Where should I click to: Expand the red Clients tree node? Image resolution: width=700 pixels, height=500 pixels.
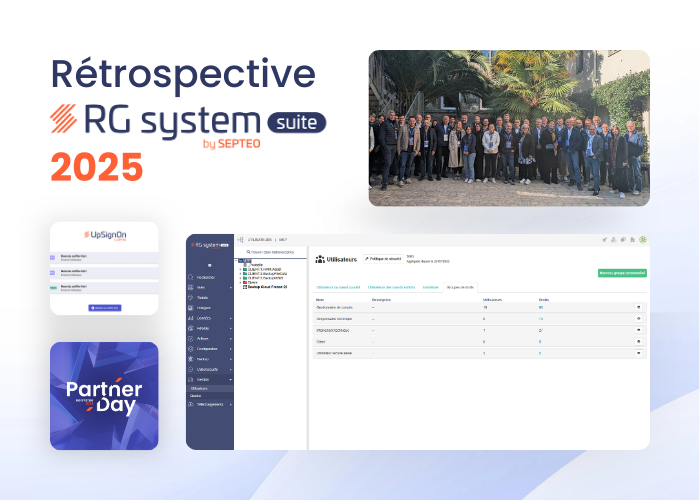point(241,283)
